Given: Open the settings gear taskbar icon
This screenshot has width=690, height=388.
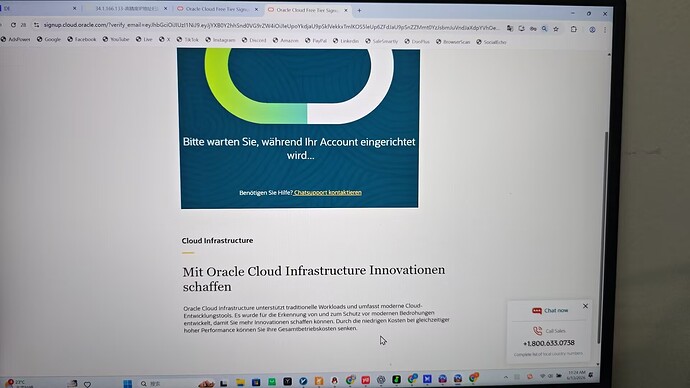Looking at the screenshot, I should click(381, 380).
